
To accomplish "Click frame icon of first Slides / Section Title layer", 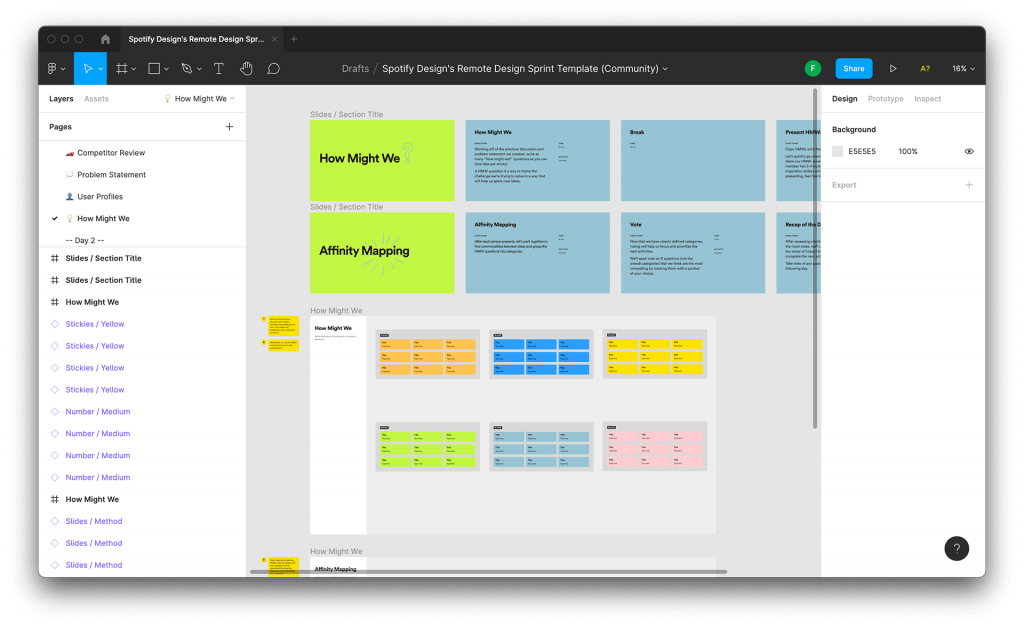I will (55, 259).
